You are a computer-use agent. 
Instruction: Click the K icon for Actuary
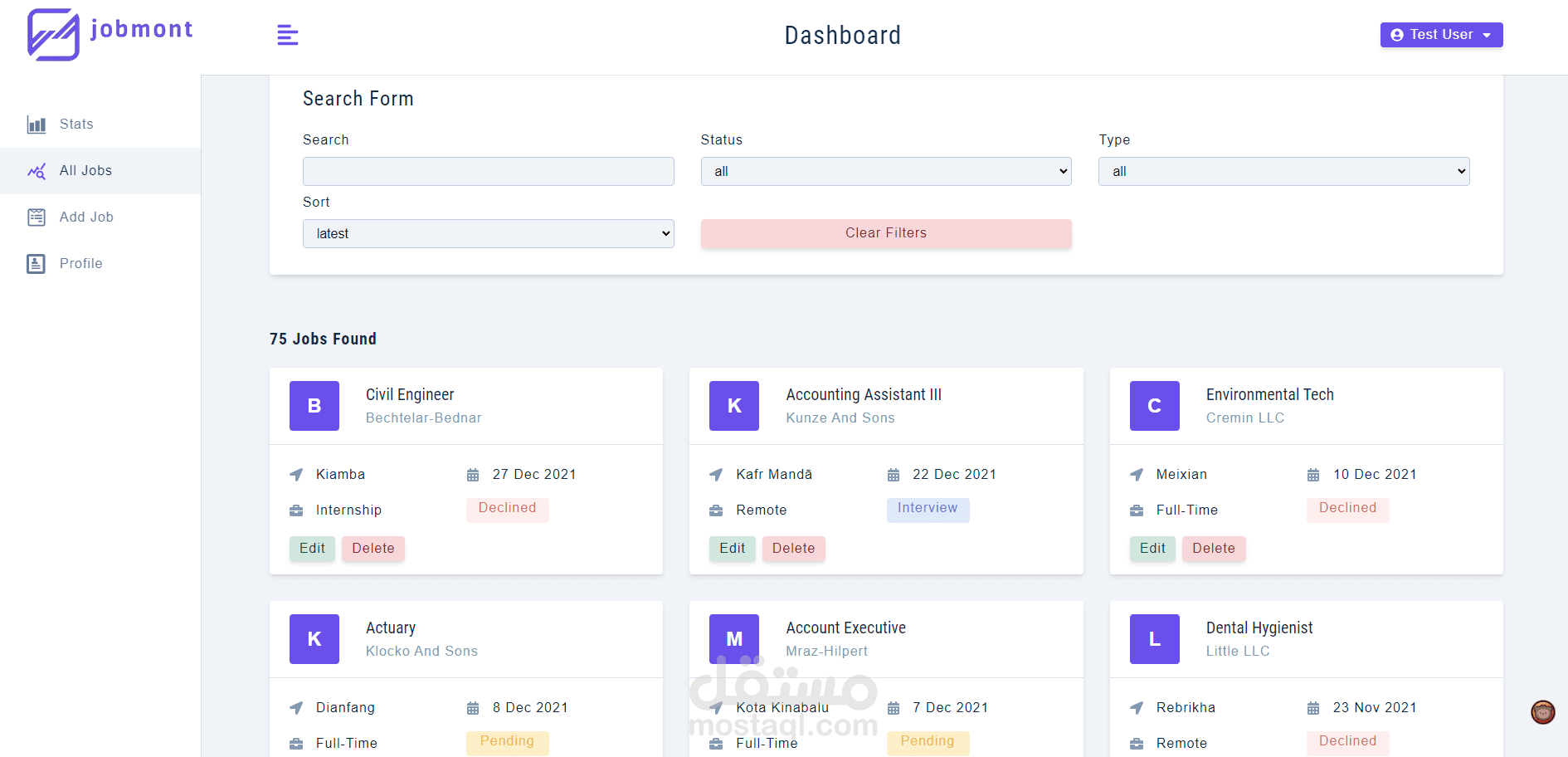click(x=314, y=639)
